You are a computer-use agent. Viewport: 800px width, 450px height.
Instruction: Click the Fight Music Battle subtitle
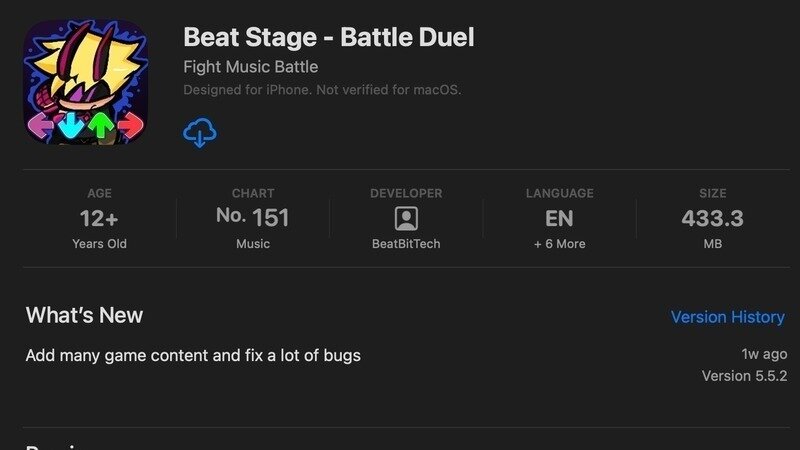250,67
